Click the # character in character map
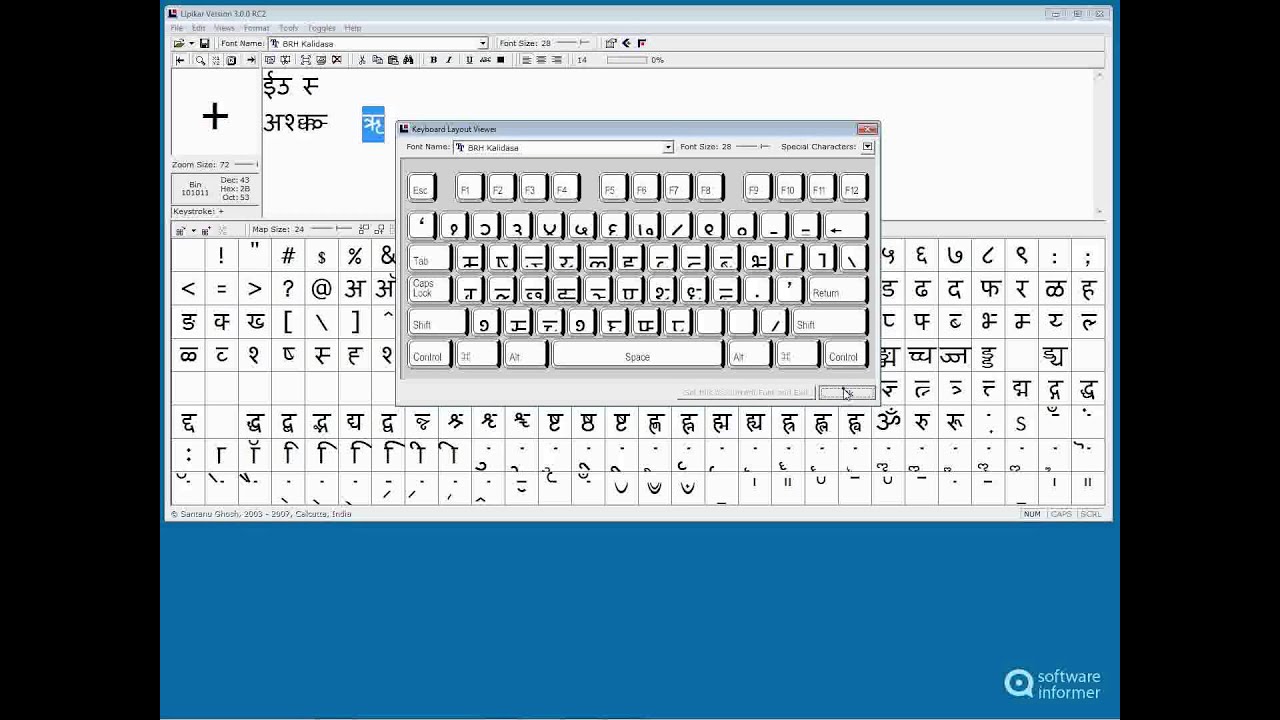This screenshot has width=1280, height=720. 288,256
